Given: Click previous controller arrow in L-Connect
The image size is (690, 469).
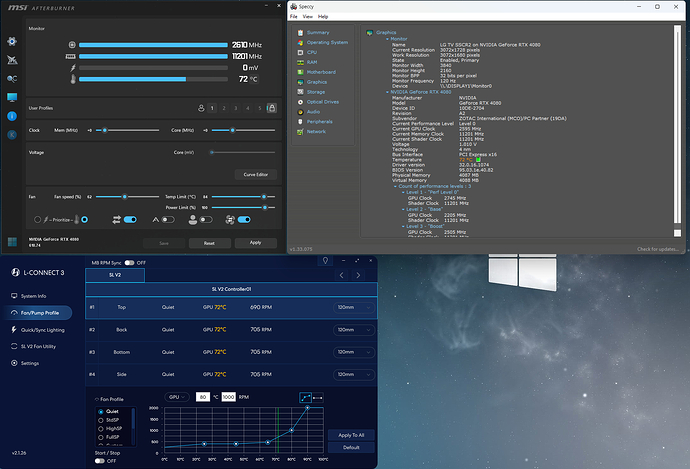Looking at the screenshot, I should 342,275.
